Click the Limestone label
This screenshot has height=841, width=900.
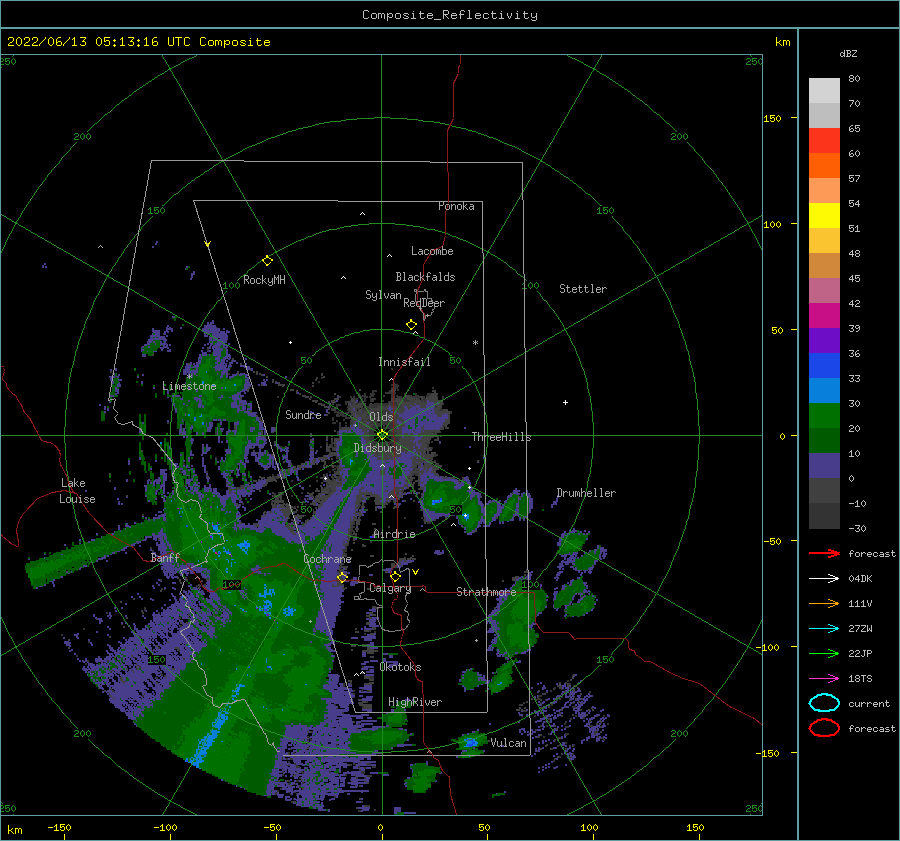(x=189, y=386)
